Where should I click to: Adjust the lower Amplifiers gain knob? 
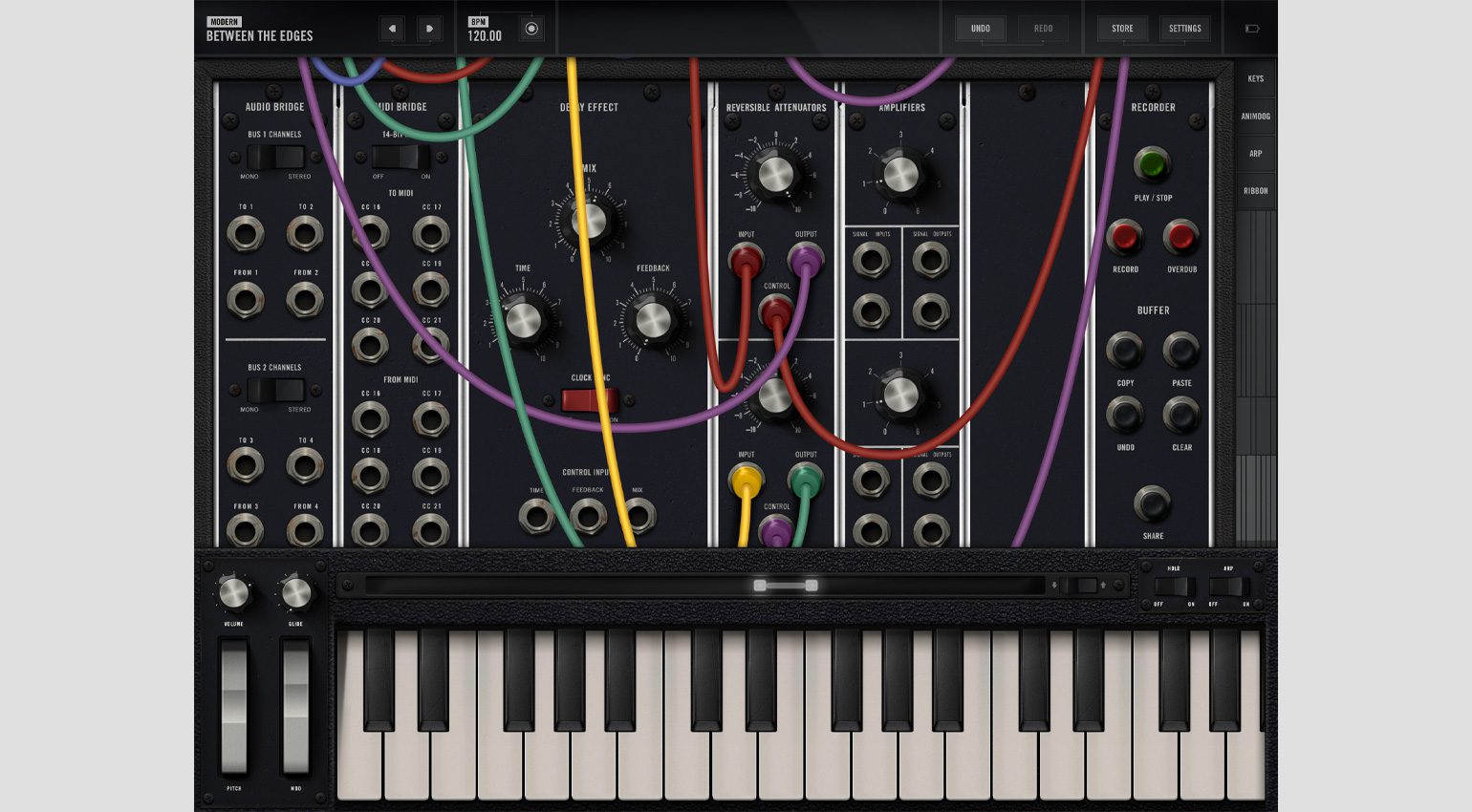click(900, 395)
